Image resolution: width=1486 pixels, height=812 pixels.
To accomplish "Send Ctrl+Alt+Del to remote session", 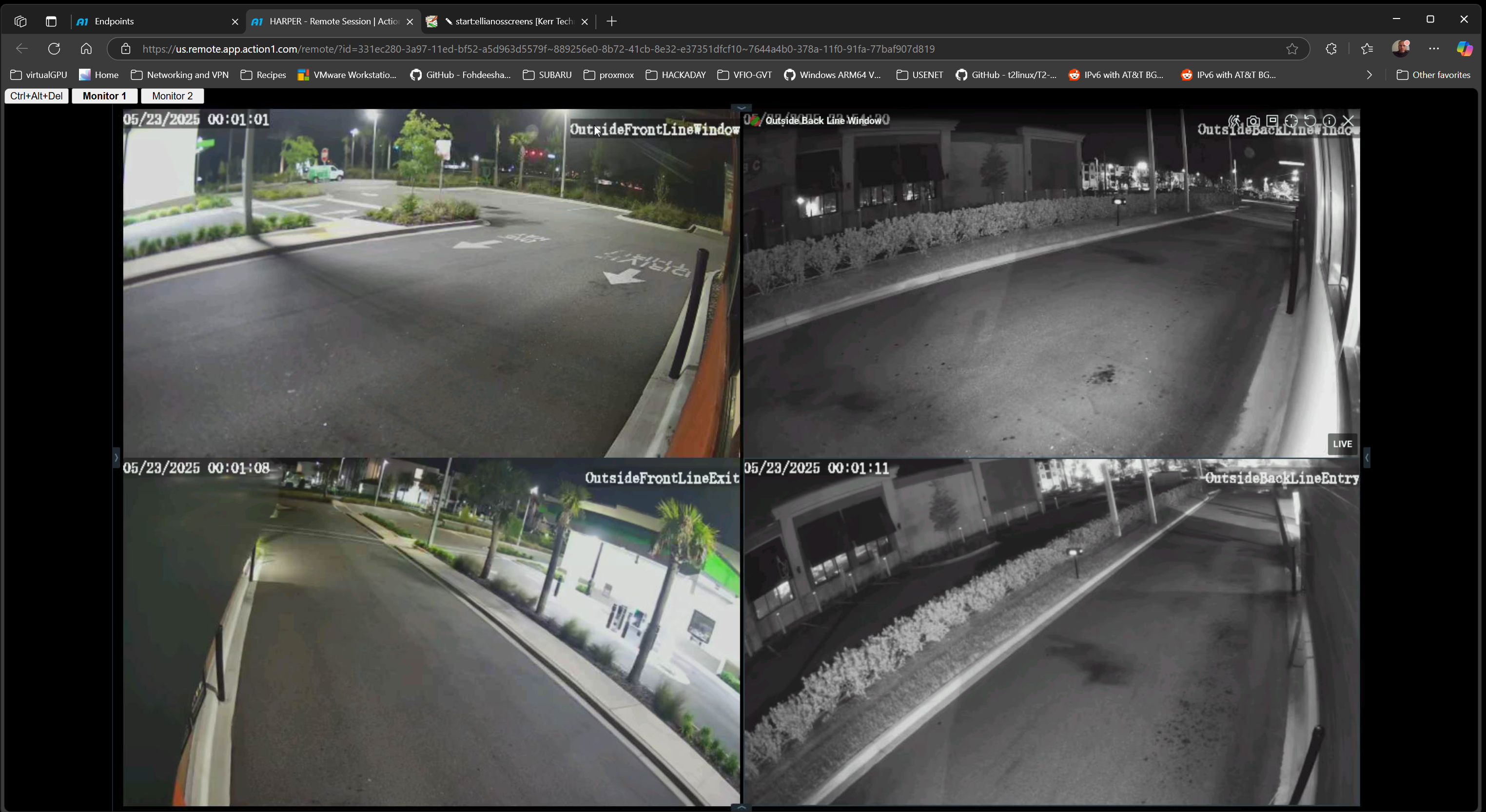I will [37, 96].
